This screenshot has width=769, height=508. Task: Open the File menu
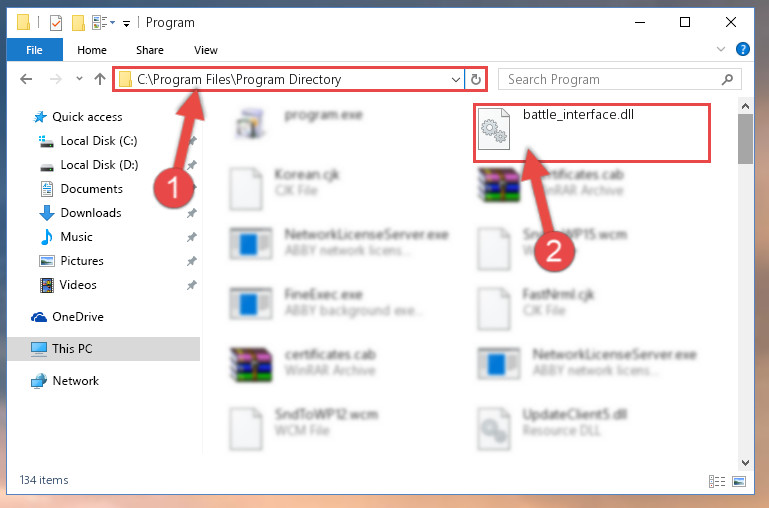pos(34,50)
